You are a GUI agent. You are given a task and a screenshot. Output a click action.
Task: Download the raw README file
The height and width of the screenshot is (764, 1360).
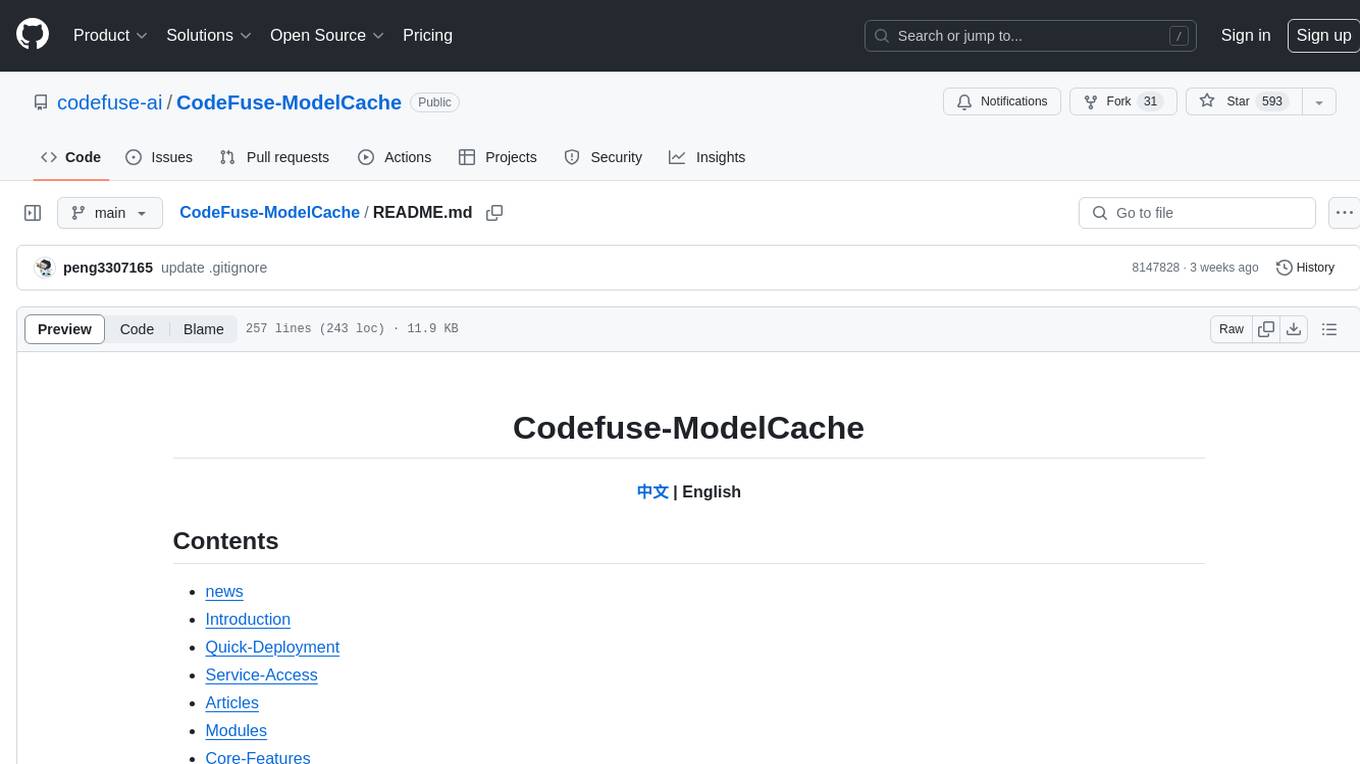pyautogui.click(x=1294, y=329)
